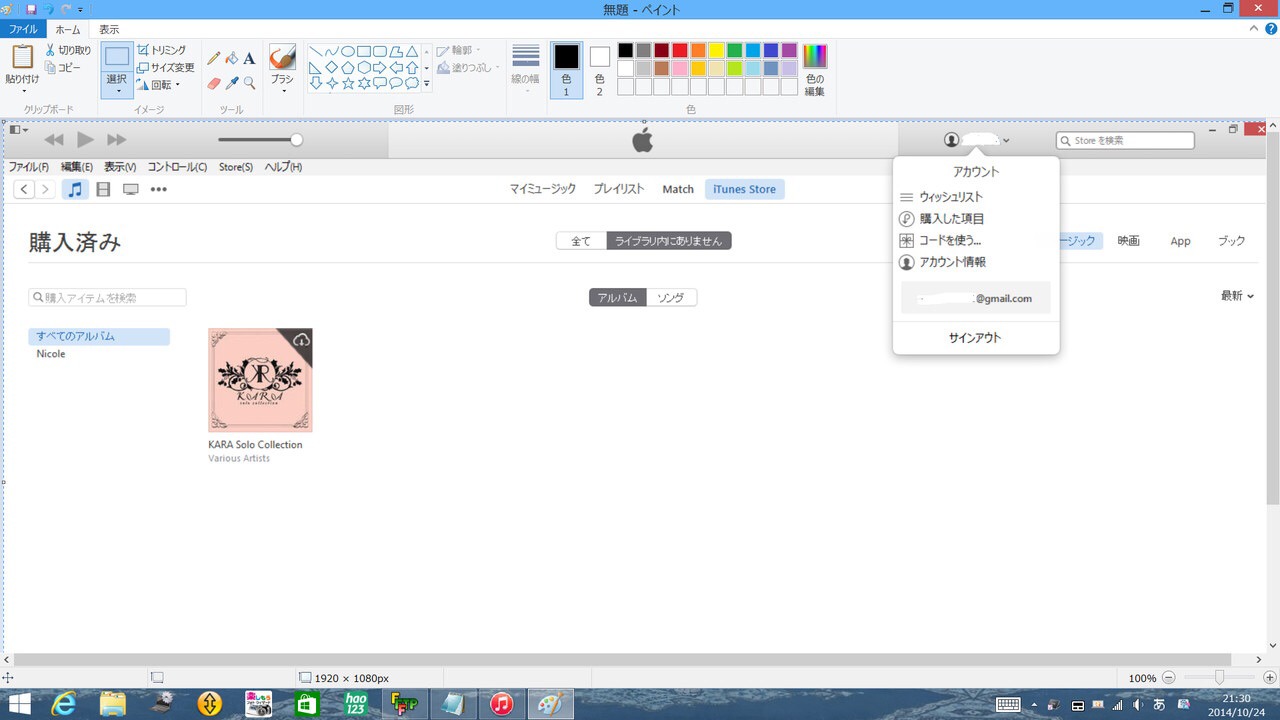Switch to the TV shows library icon
Image resolution: width=1280 pixels, height=720 pixels.
click(131, 189)
